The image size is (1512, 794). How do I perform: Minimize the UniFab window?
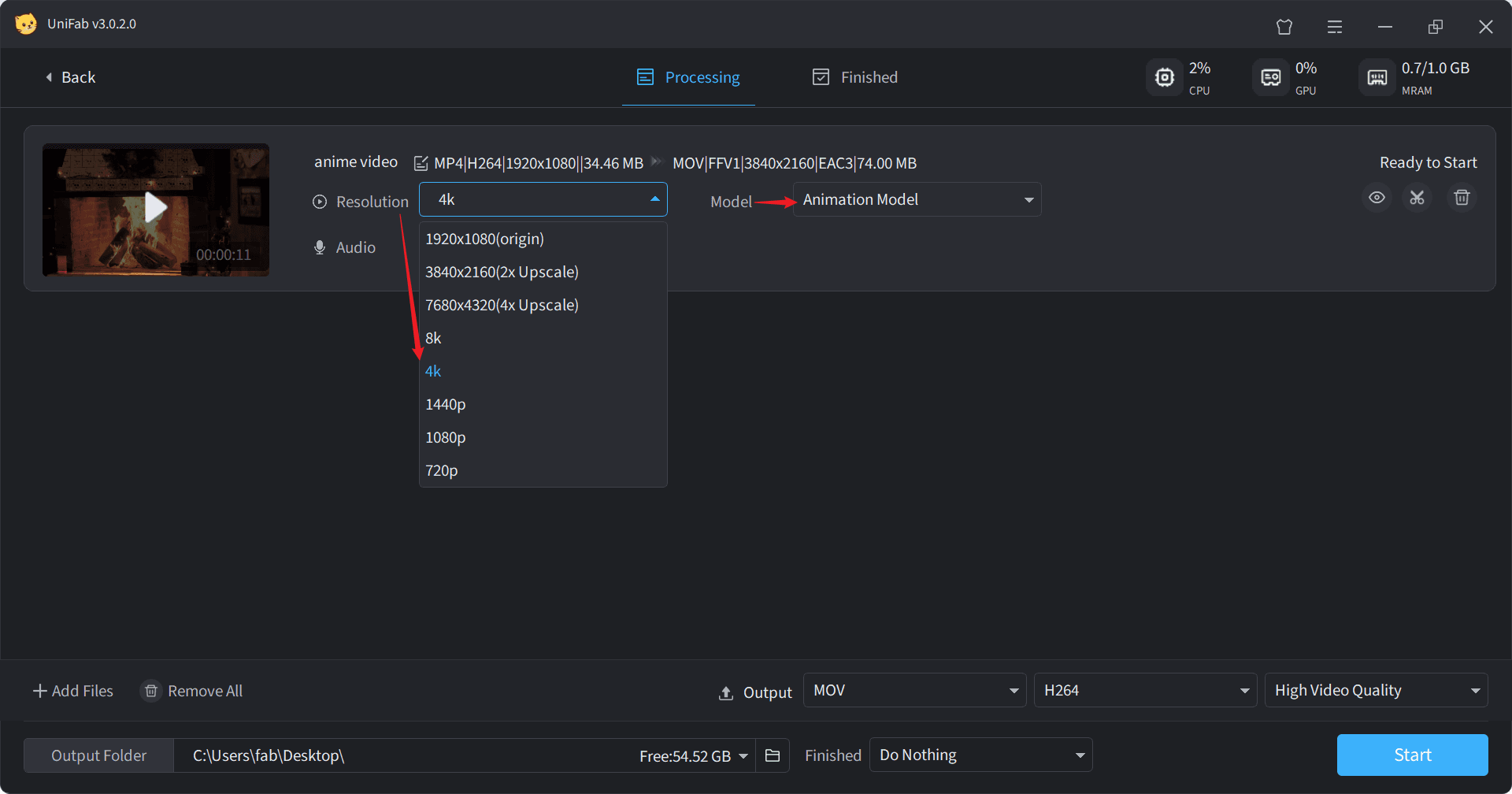click(x=1385, y=27)
